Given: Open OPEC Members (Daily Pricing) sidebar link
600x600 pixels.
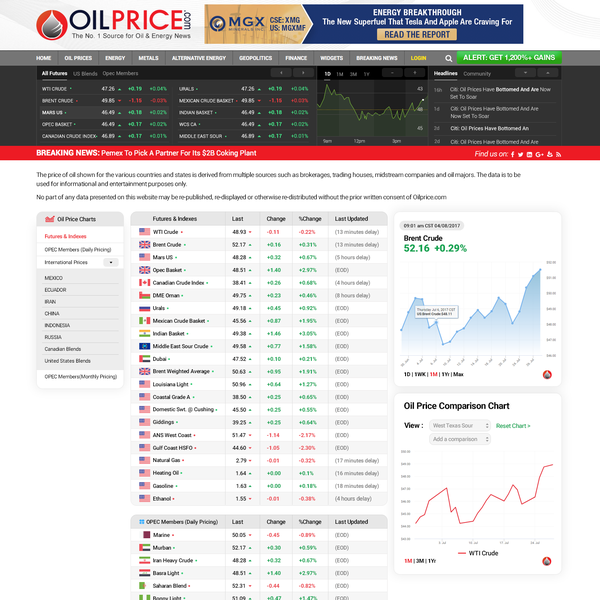Looking at the screenshot, I should tap(78, 249).
